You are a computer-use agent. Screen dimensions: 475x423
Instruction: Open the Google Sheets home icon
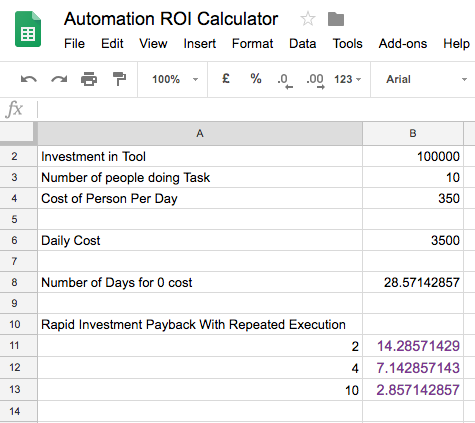pos(28,29)
